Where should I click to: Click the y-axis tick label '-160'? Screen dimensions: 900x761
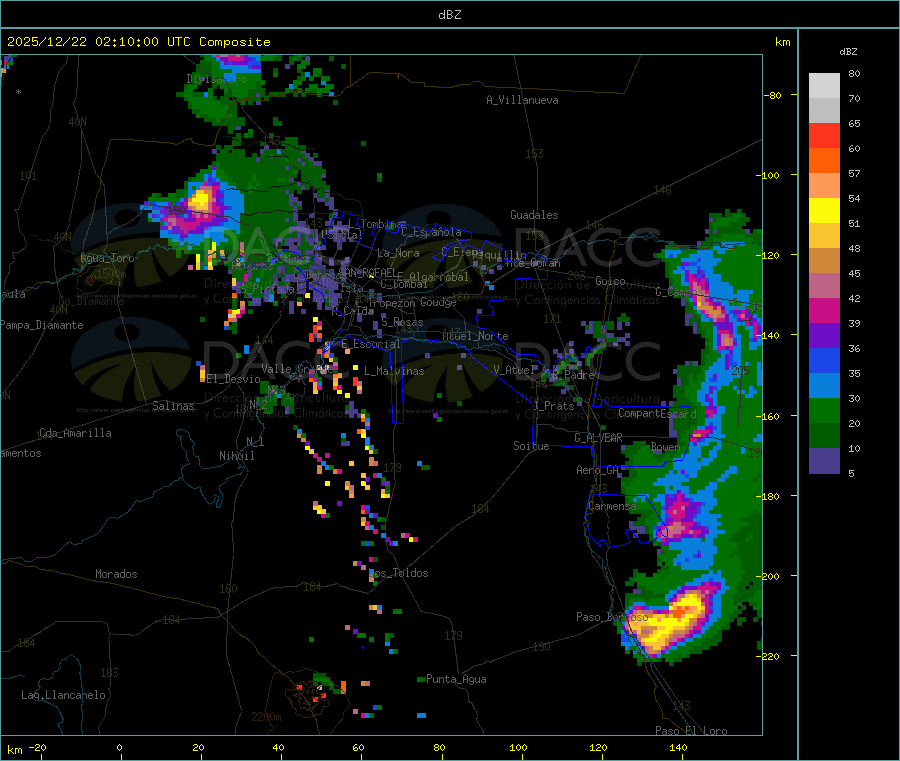click(769, 416)
